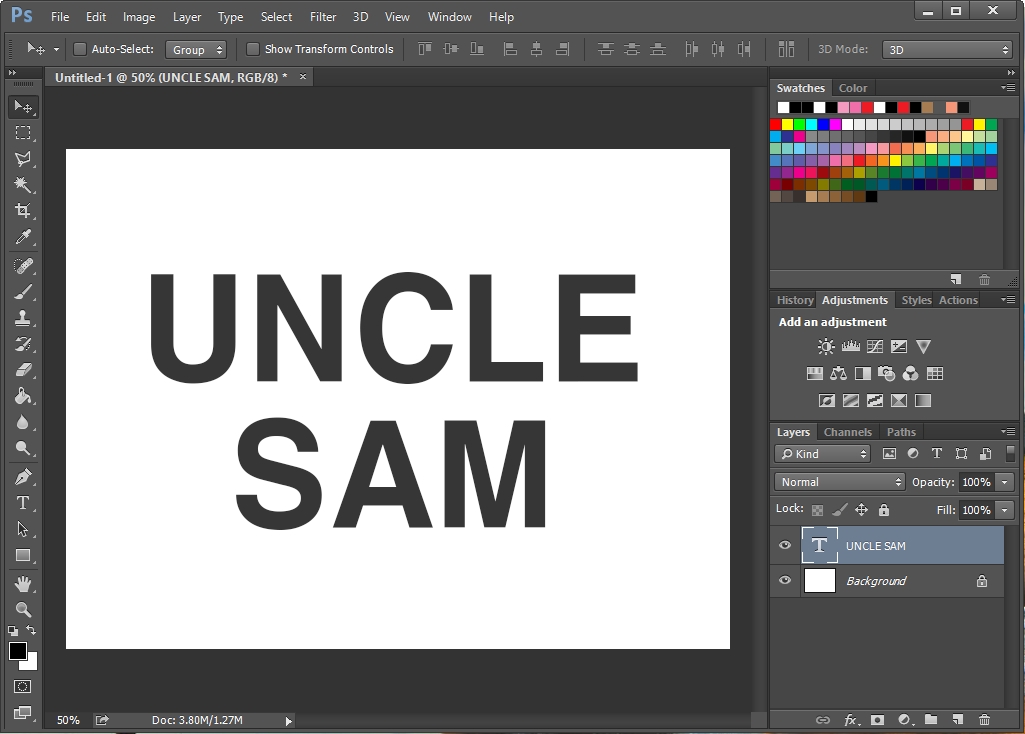Select the Brush tool
The height and width of the screenshot is (734, 1025).
(x=23, y=292)
